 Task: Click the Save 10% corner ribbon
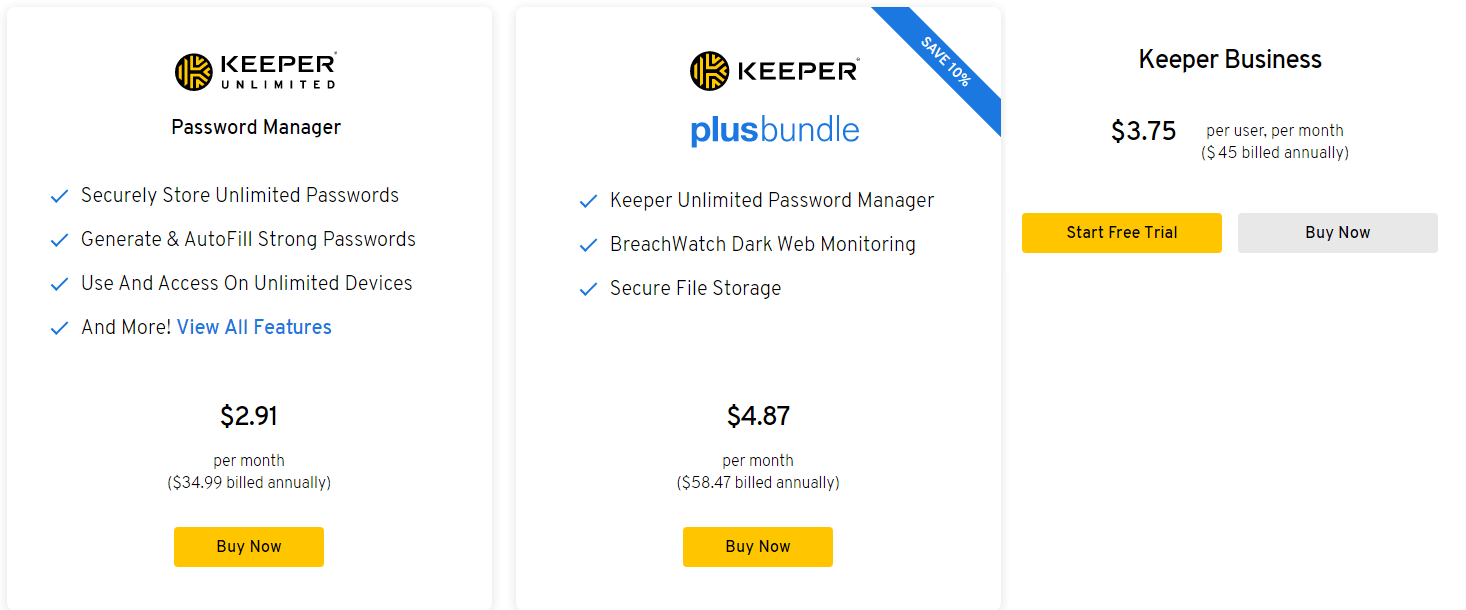click(x=943, y=62)
